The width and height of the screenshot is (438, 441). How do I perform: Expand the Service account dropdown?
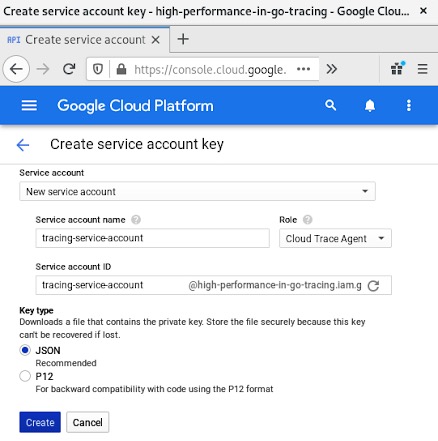[x=197, y=191]
